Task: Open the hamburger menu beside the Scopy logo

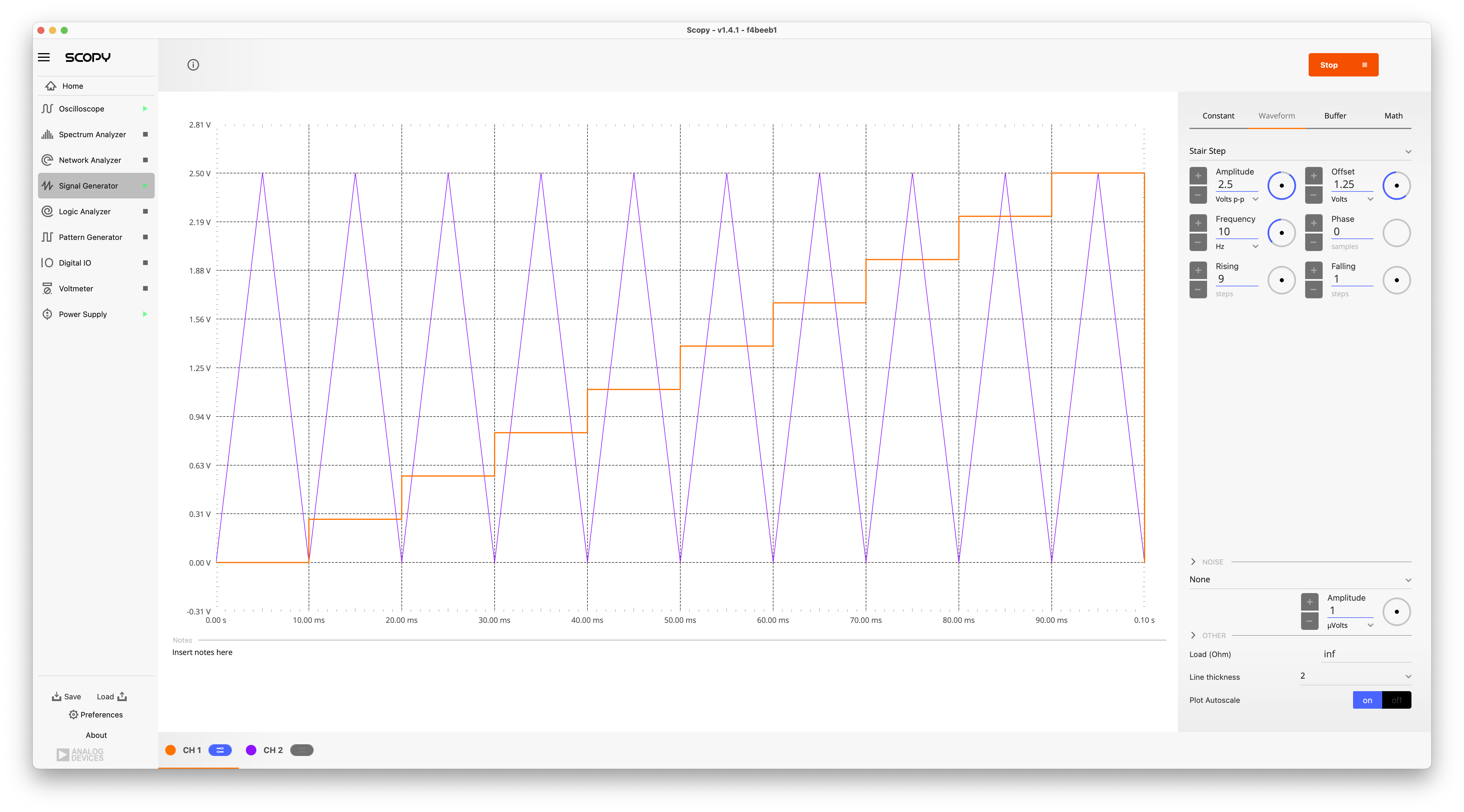Action: tap(44, 57)
